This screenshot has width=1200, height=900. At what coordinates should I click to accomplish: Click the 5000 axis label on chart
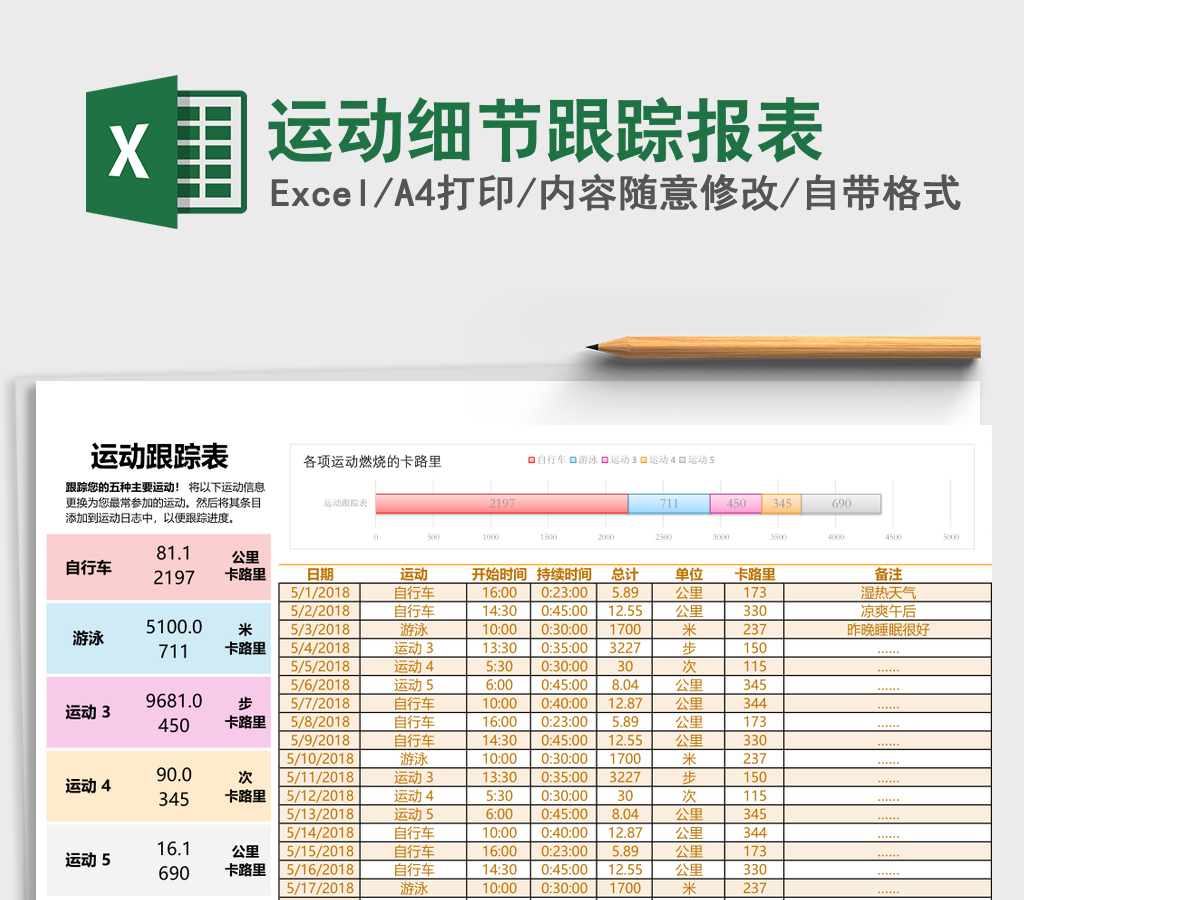coord(951,537)
